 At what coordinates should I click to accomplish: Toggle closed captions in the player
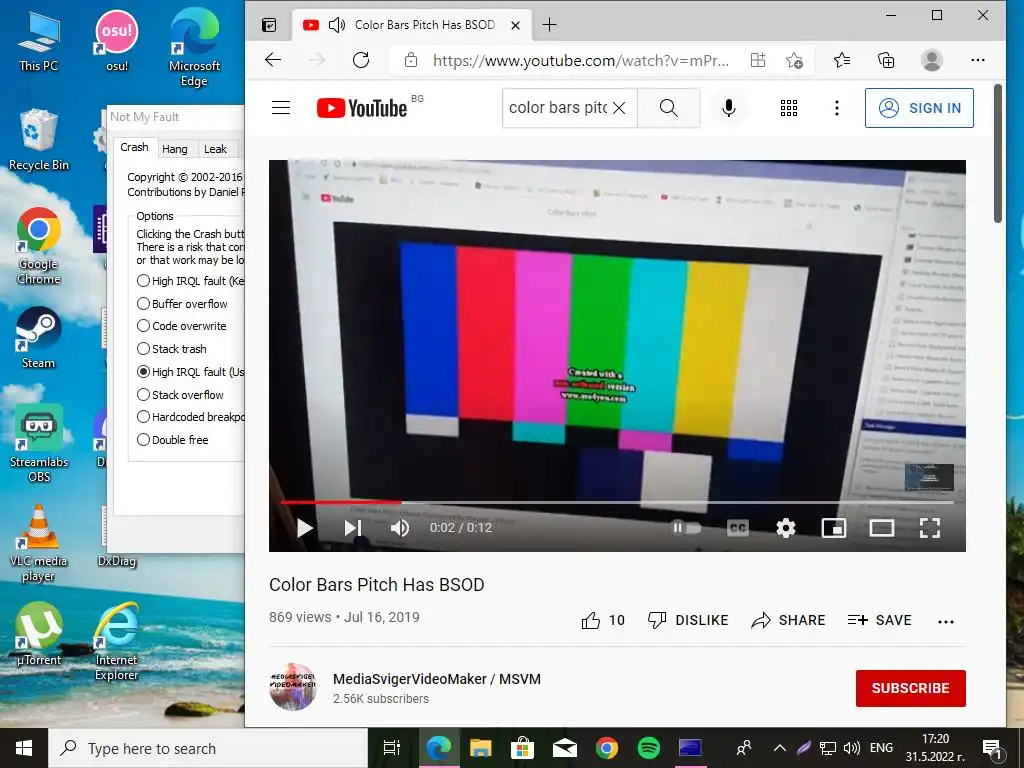coord(738,528)
